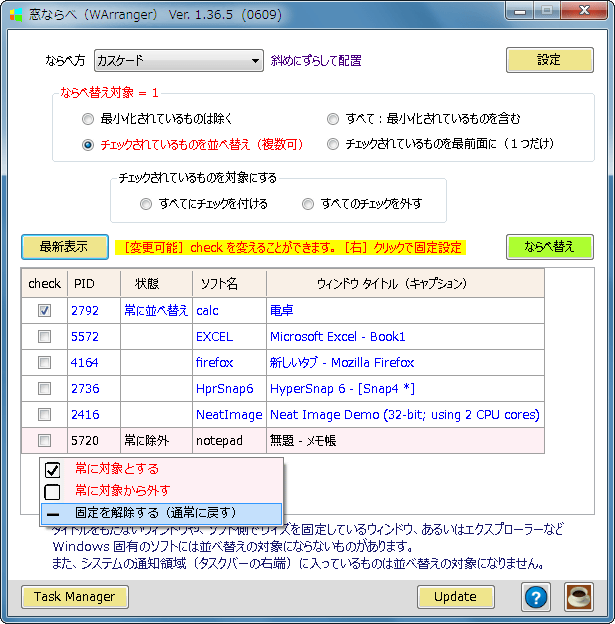615x624 pixels.
Task: Click the HprSnap6 software name cell
Action: point(229,388)
